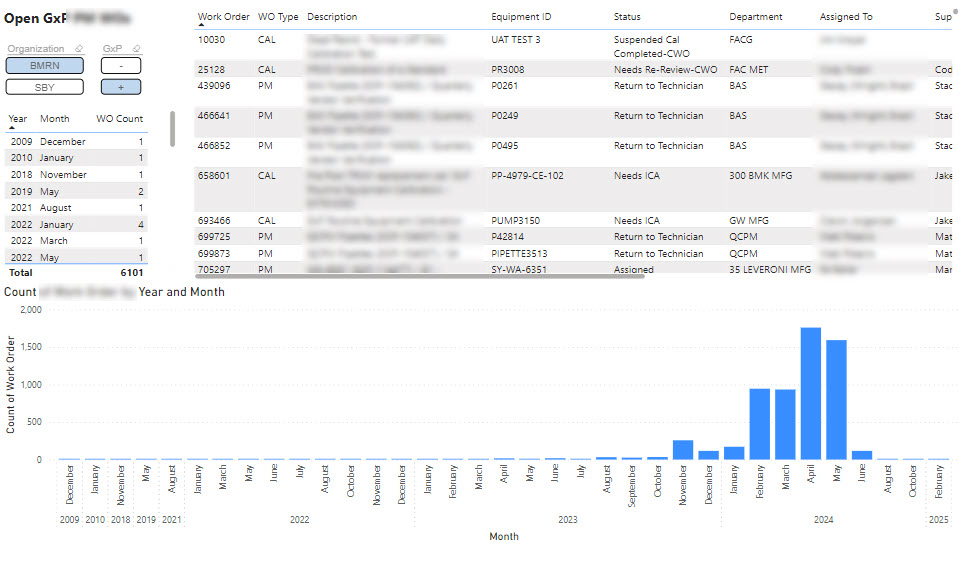
Task: Select the plus GxP slicer option
Action: point(120,87)
